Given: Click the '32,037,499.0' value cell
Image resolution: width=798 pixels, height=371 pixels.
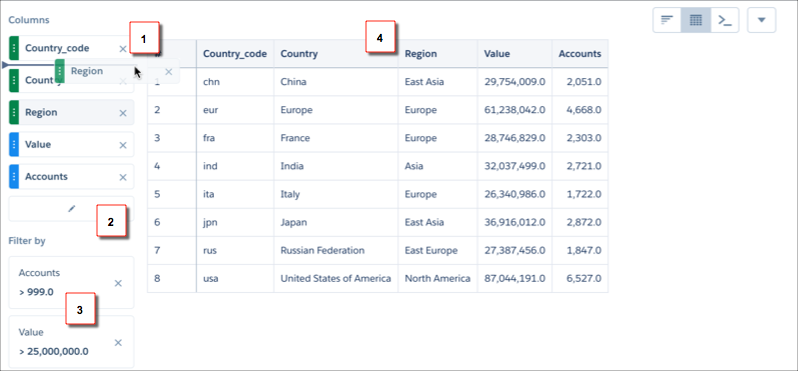Looking at the screenshot, I should (x=515, y=166).
